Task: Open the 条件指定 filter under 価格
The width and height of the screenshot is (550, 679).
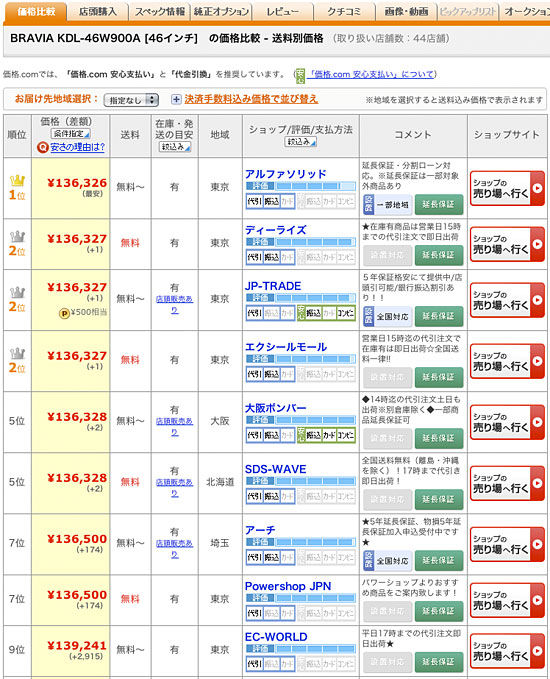Action: pos(71,133)
